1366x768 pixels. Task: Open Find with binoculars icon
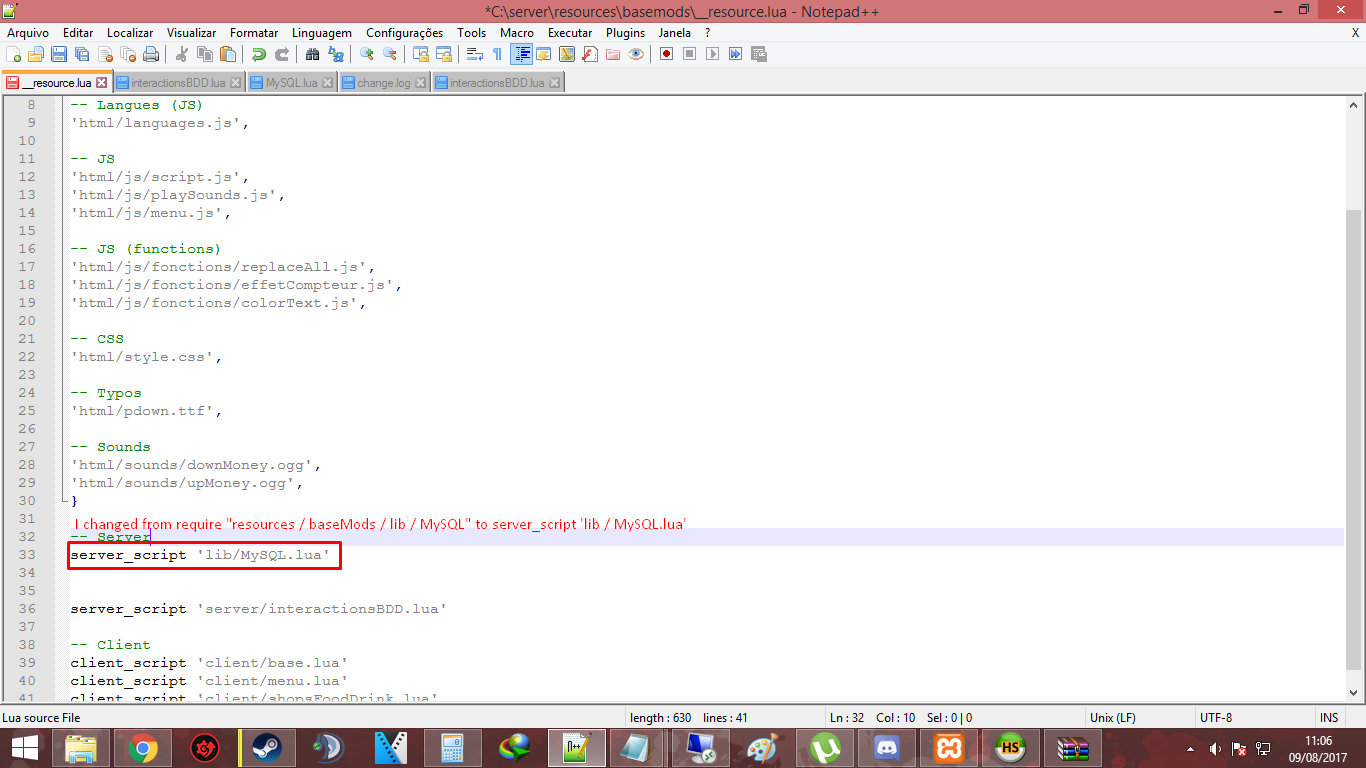(x=312, y=54)
